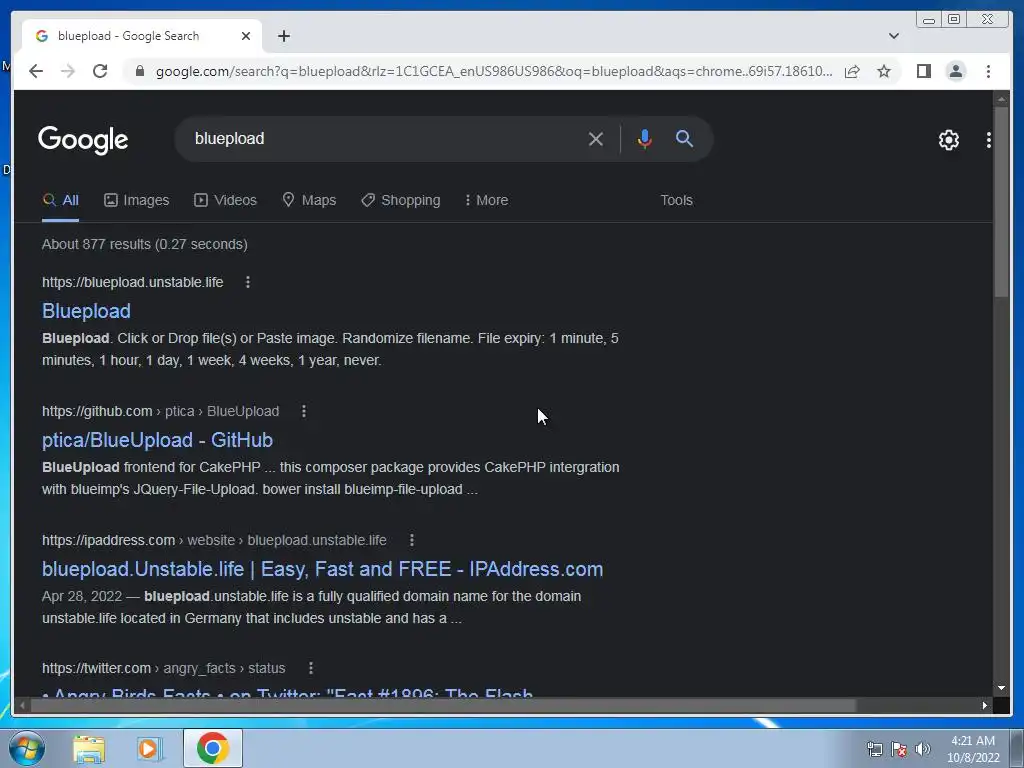The image size is (1024, 768).
Task: View site info via padlock icon
Action: point(139,71)
